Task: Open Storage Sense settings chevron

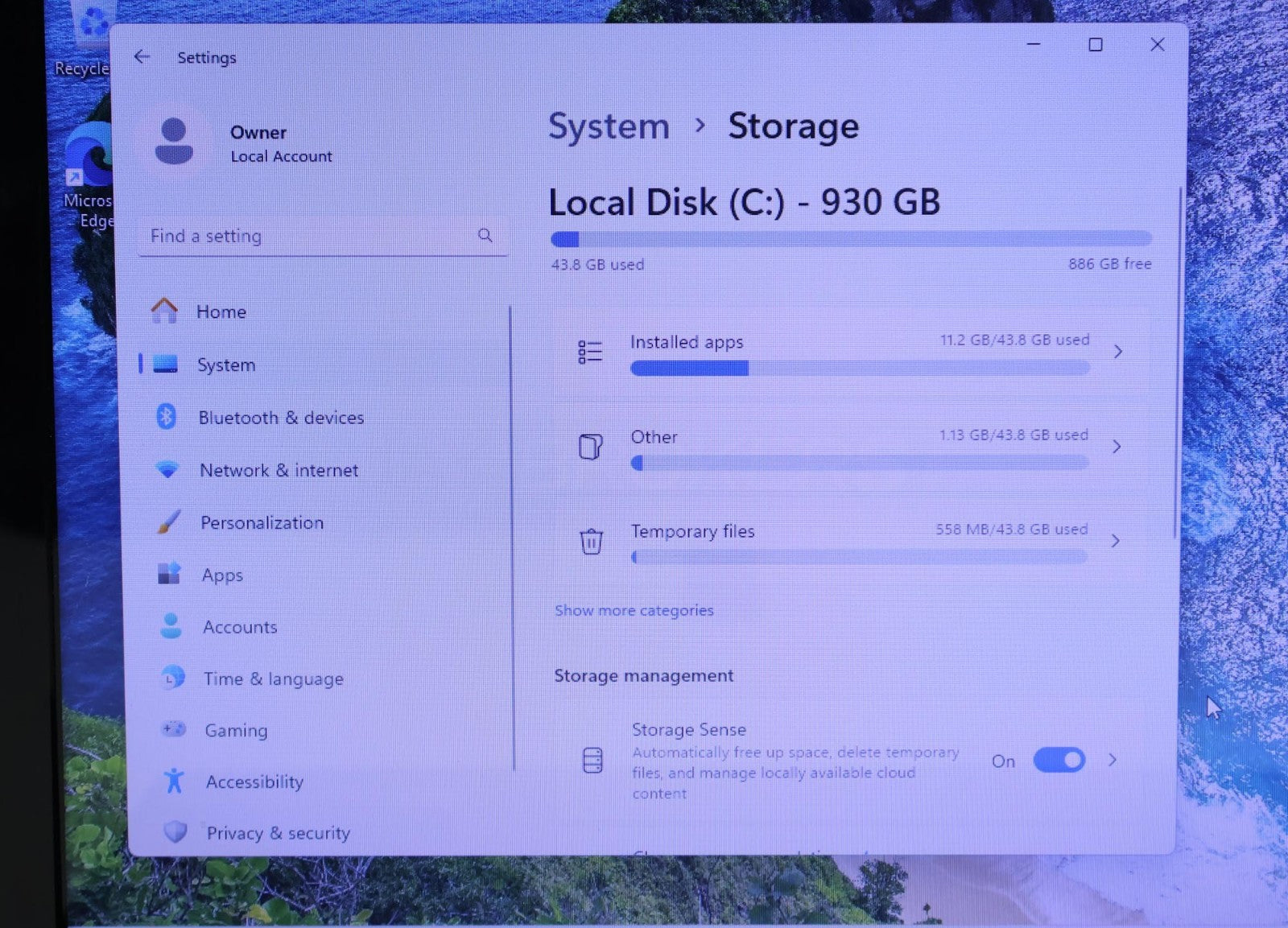Action: (x=1113, y=760)
